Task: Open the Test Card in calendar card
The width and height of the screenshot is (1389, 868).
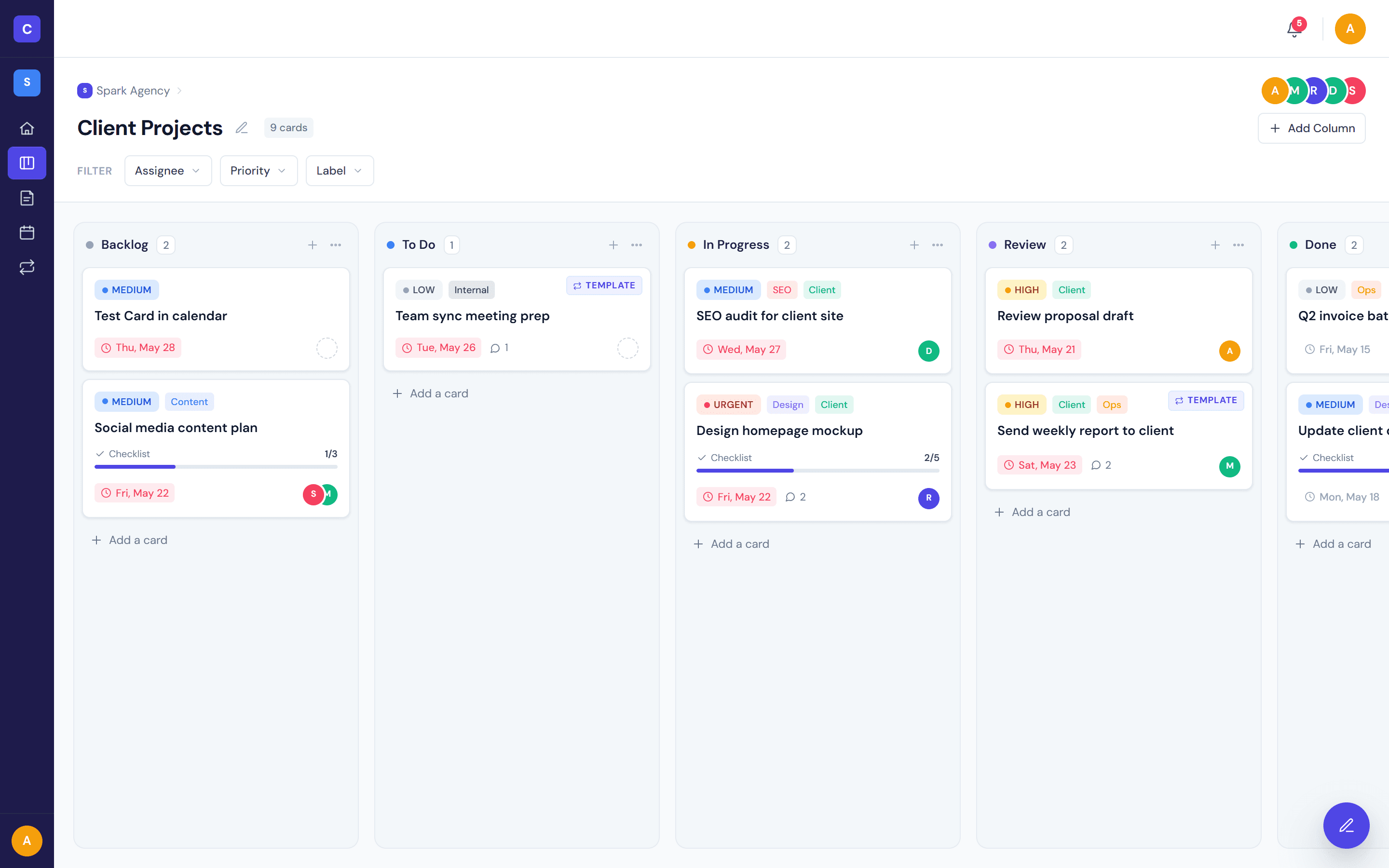Action: 216,319
